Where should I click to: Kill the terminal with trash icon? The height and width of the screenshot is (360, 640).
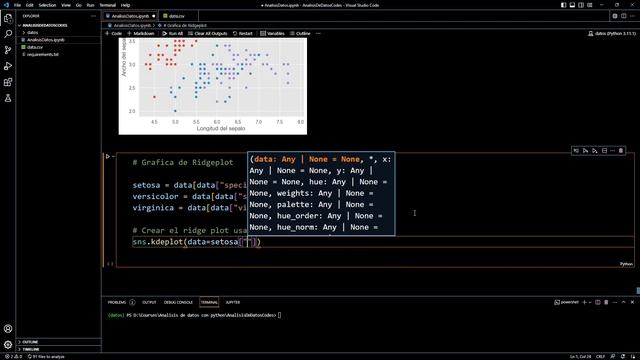coord(606,302)
